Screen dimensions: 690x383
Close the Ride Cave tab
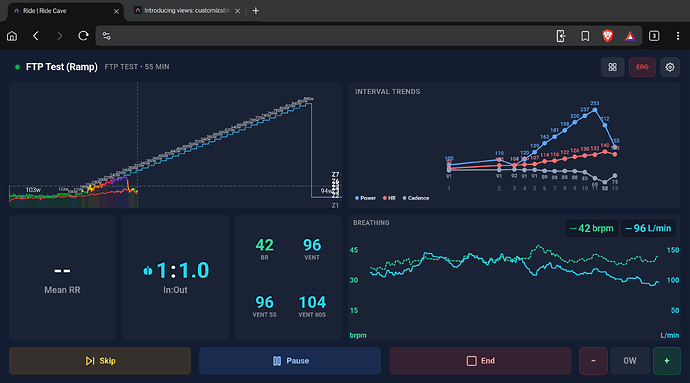pyautogui.click(x=116, y=11)
